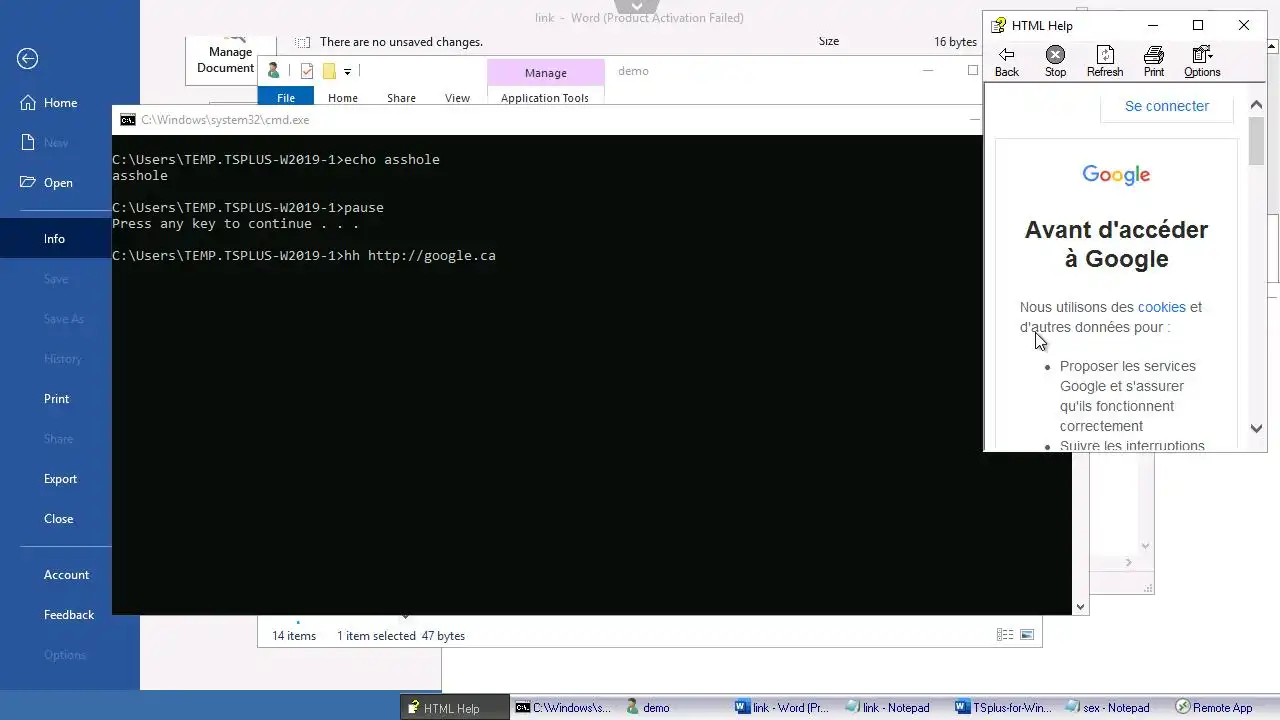Follow the cookies link on Google page

pyautogui.click(x=1161, y=307)
